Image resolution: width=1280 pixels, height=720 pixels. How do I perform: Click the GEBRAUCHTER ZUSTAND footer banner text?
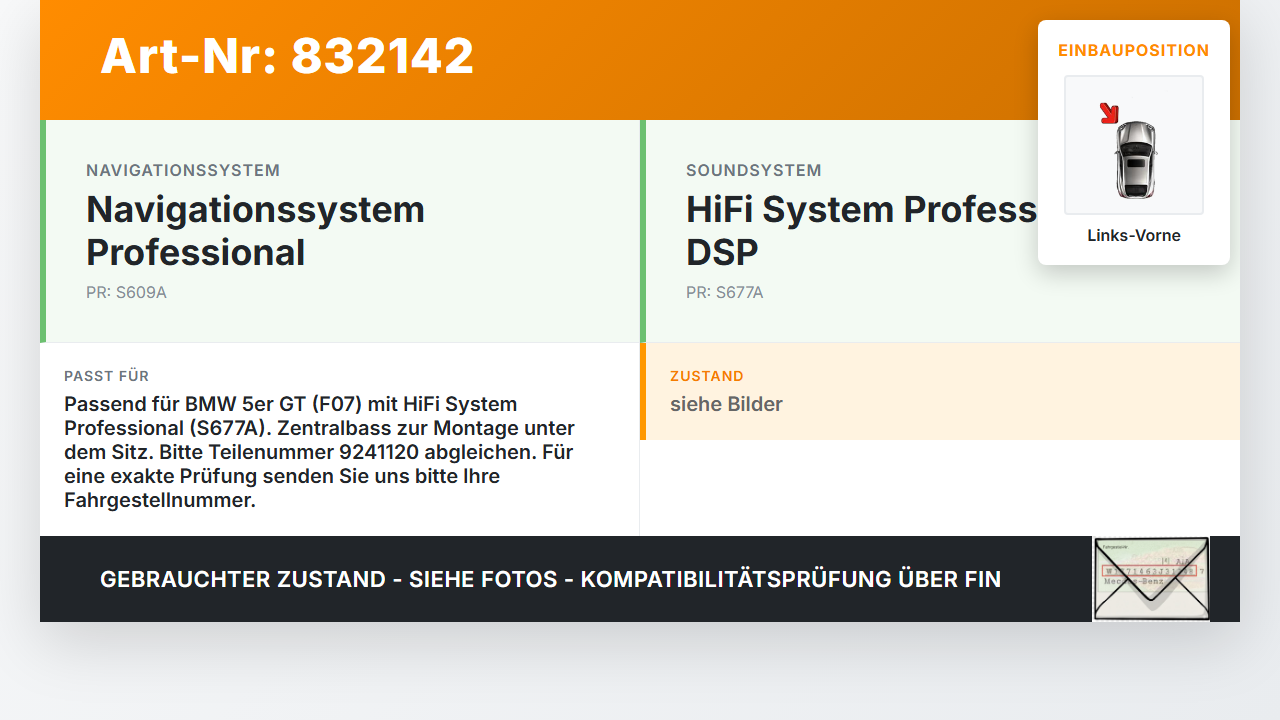[550, 579]
